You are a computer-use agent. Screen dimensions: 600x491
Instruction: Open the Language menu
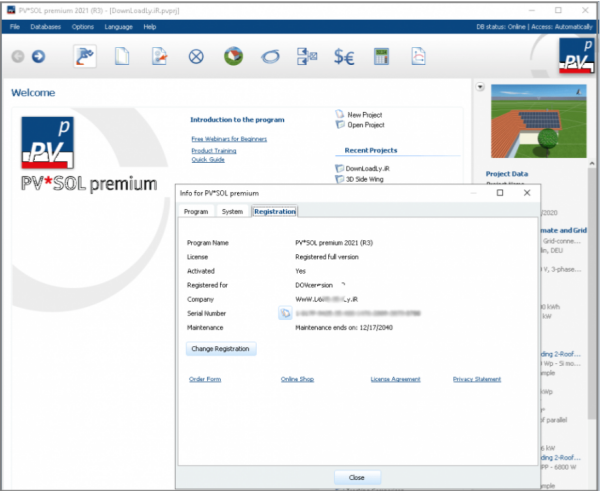pos(117,26)
